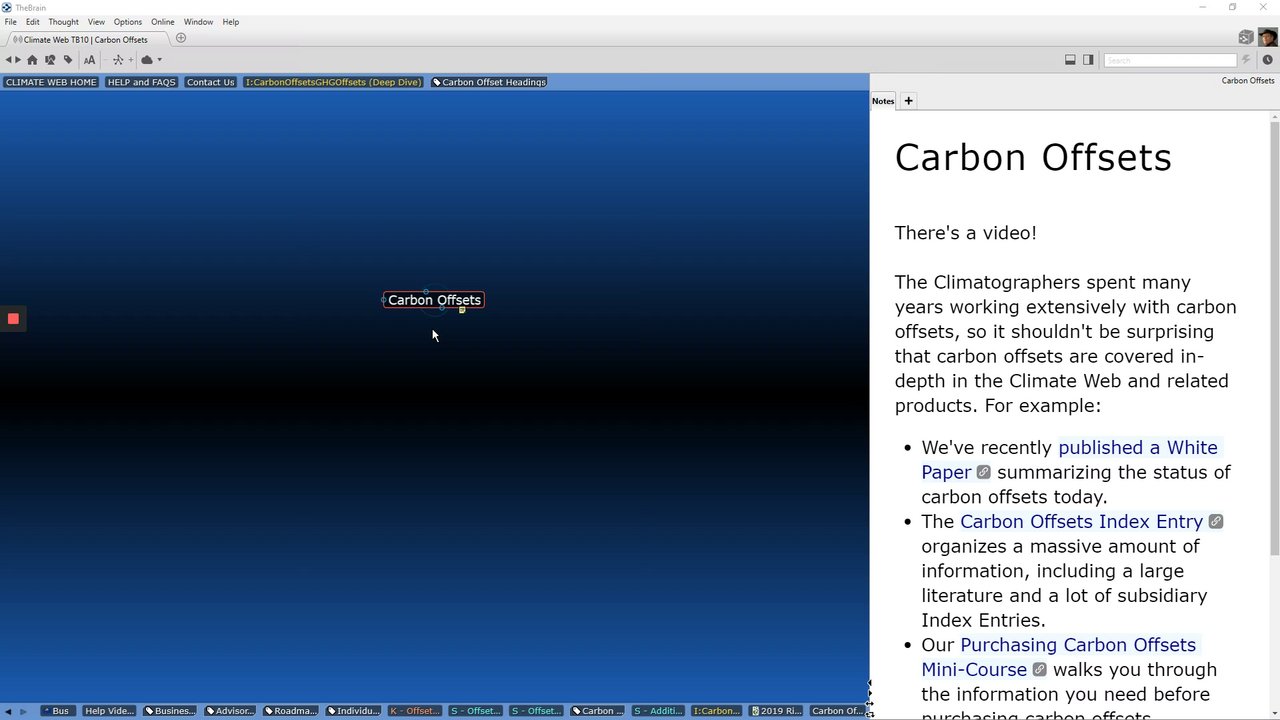1280x720 pixels.
Task: Open the 'published a White Paper' link
Action: coord(1069,460)
